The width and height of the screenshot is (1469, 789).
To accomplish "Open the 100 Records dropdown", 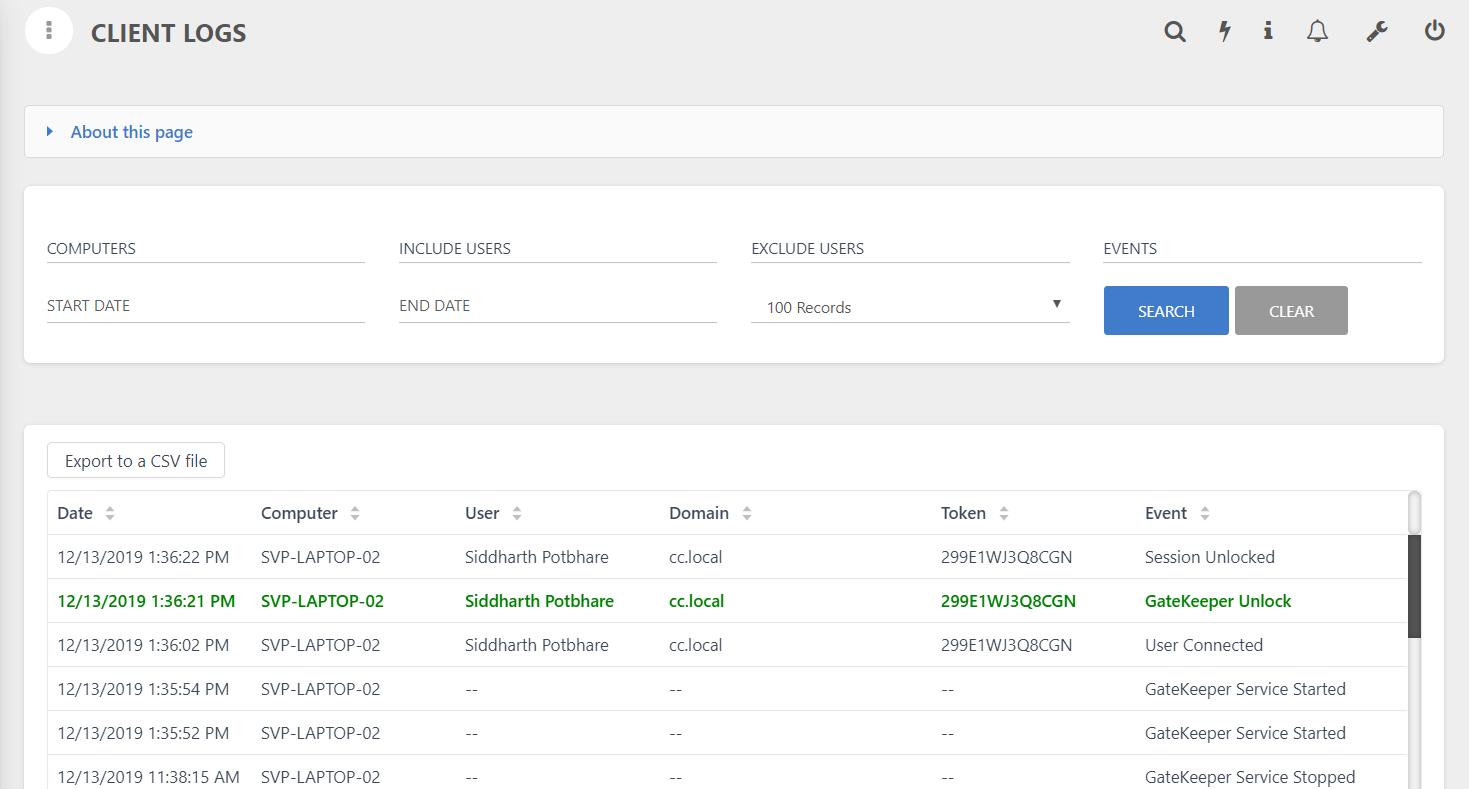I will [x=910, y=307].
